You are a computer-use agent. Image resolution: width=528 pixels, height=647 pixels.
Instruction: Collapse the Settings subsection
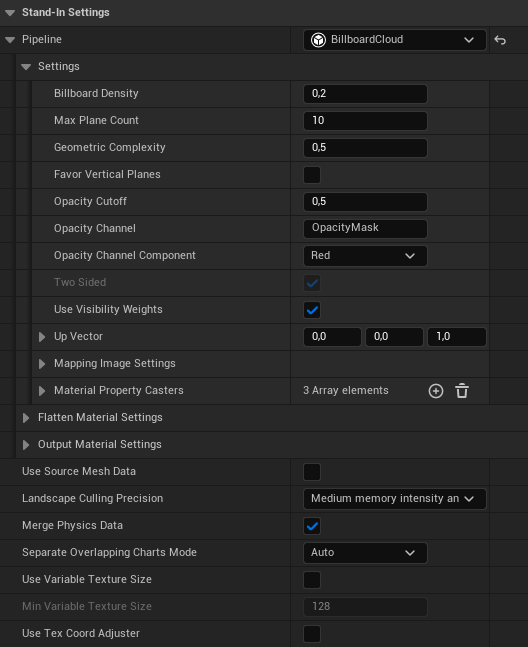(26, 67)
